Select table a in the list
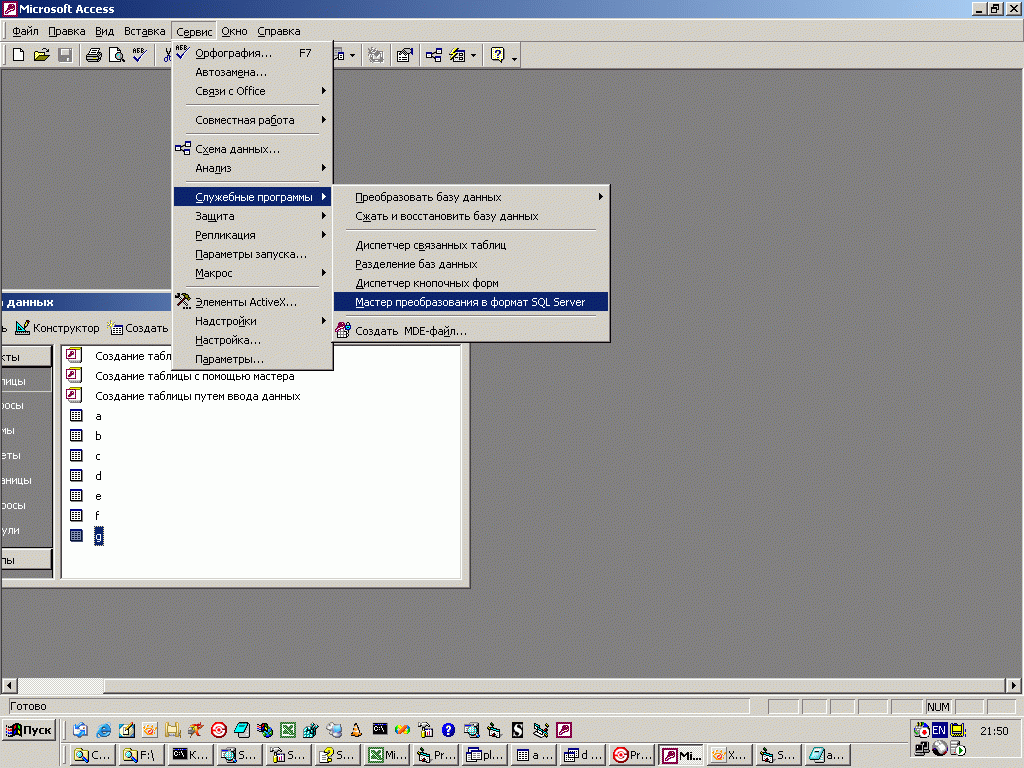Viewport: 1024px width, 768px height. point(98,416)
